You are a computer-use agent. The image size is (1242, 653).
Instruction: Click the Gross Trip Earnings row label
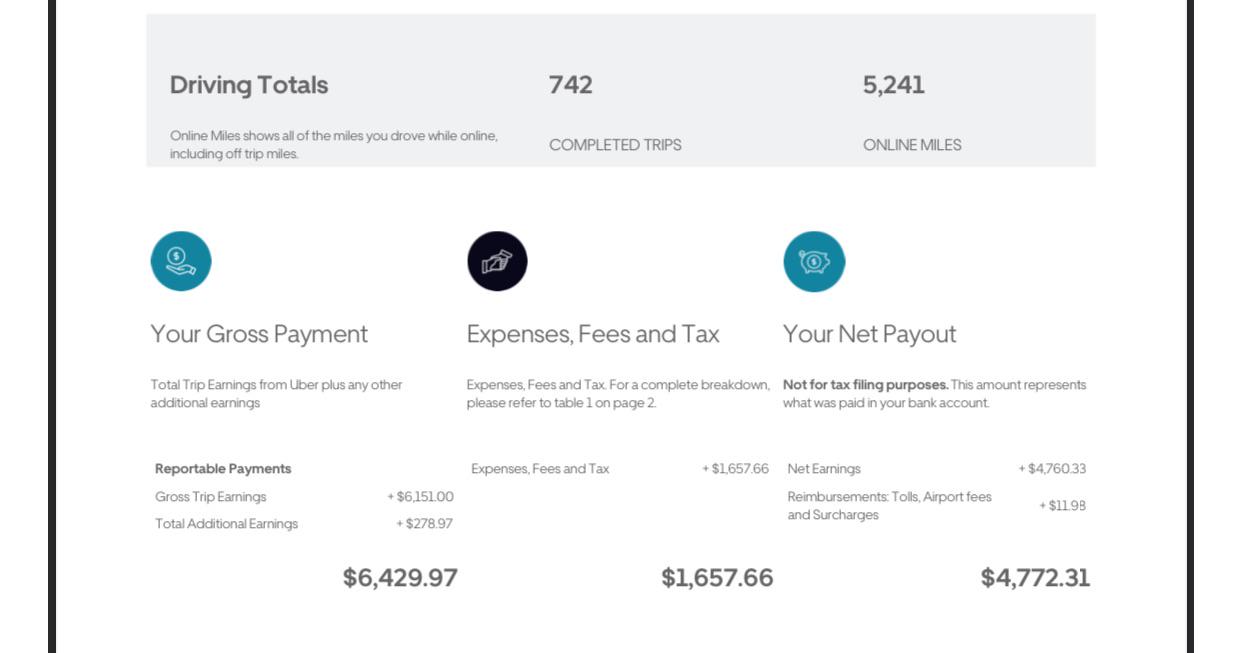pos(211,497)
